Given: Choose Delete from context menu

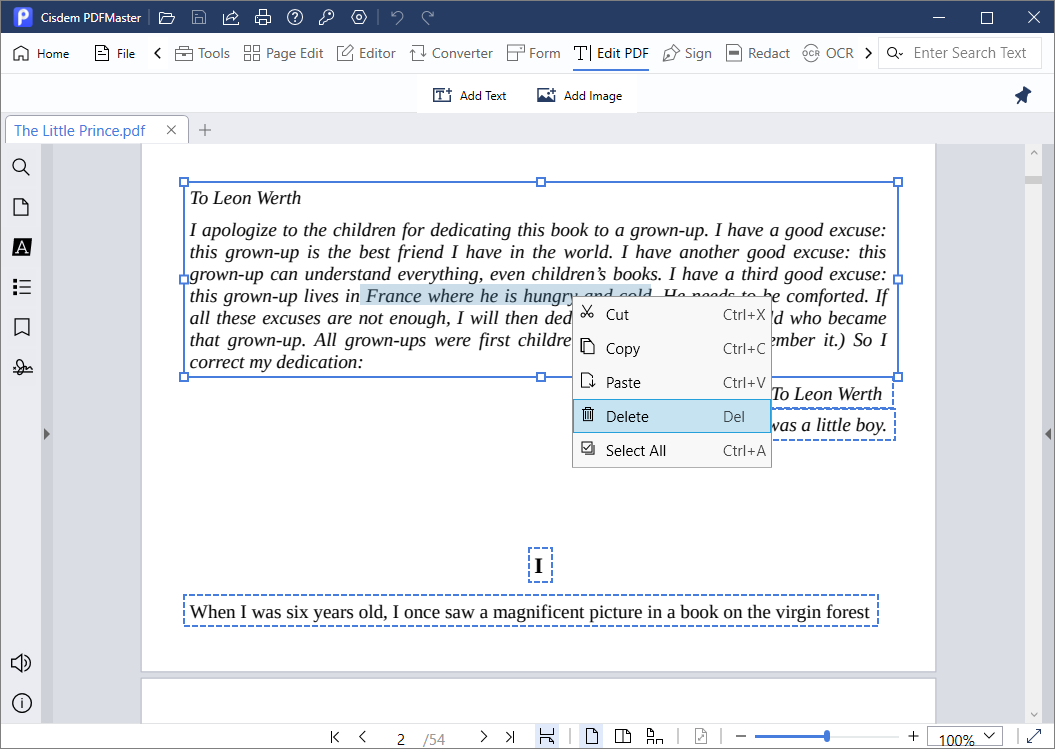Looking at the screenshot, I should coord(671,417).
